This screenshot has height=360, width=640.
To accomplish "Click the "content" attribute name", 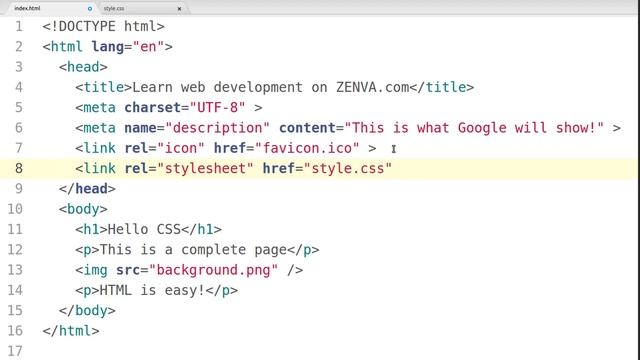I will tap(307, 128).
